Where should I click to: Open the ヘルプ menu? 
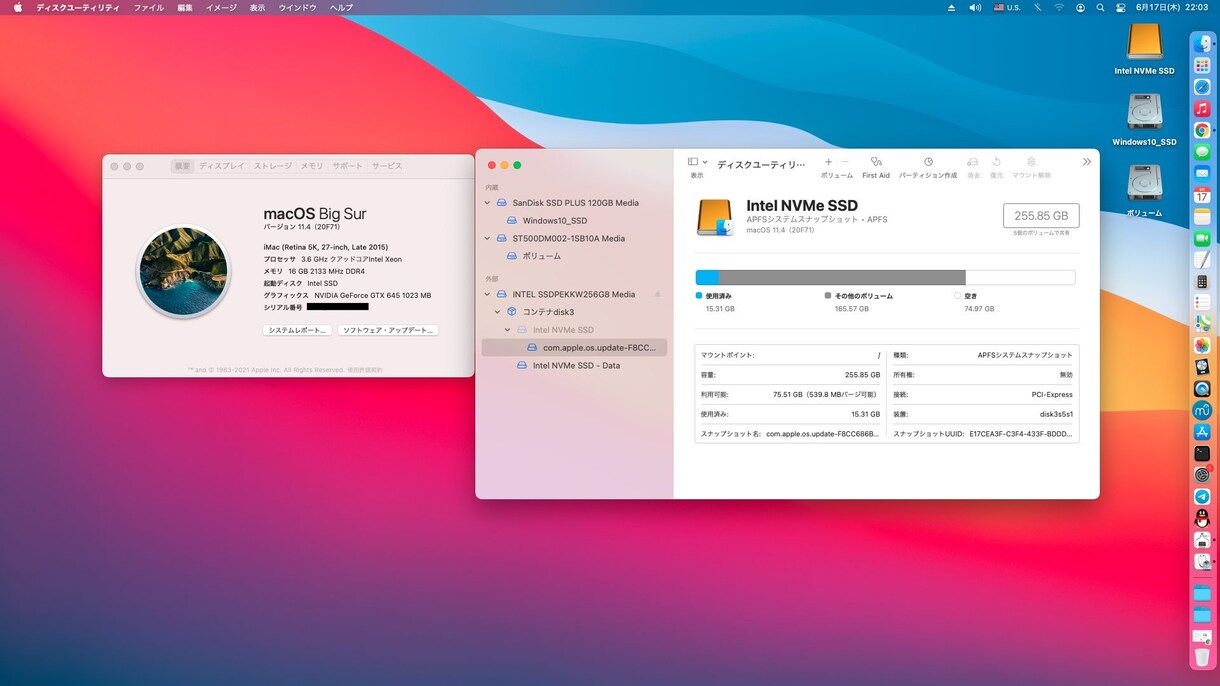pyautogui.click(x=341, y=7)
